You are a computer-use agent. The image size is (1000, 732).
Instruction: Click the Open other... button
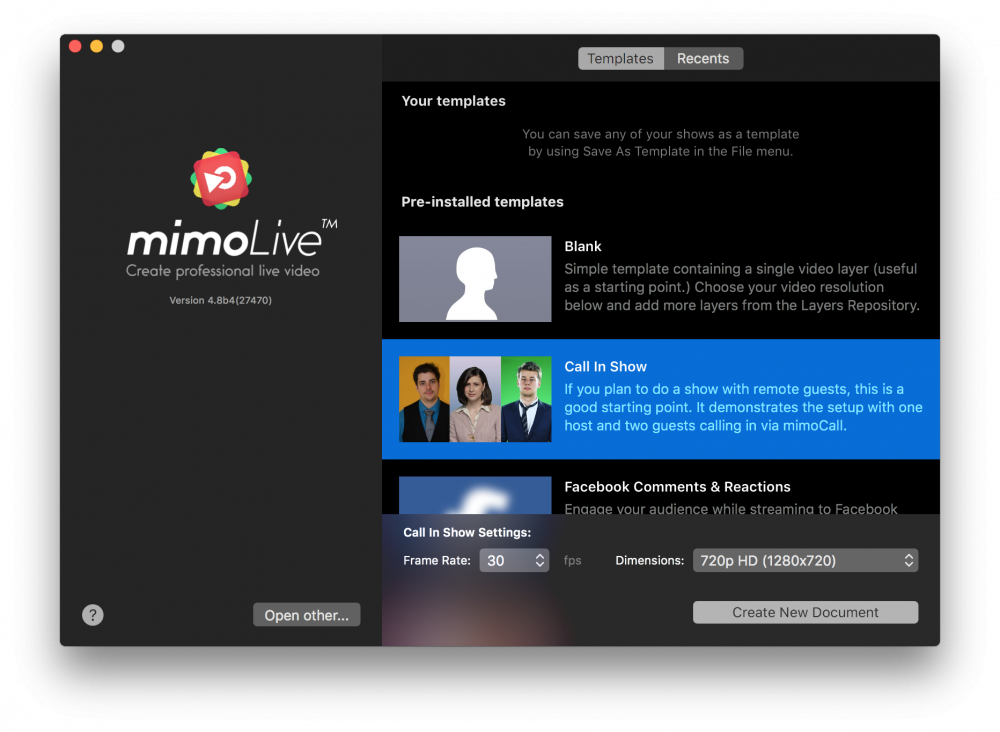point(307,615)
